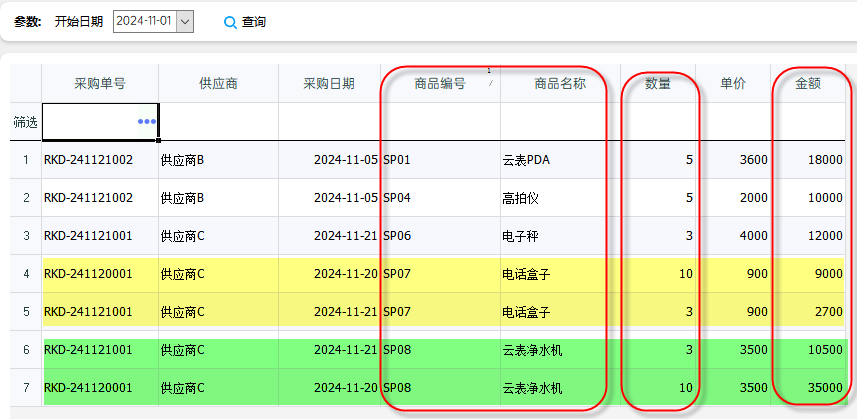The width and height of the screenshot is (857, 419).
Task: Click 供应商C in row 3
Action: point(183,236)
